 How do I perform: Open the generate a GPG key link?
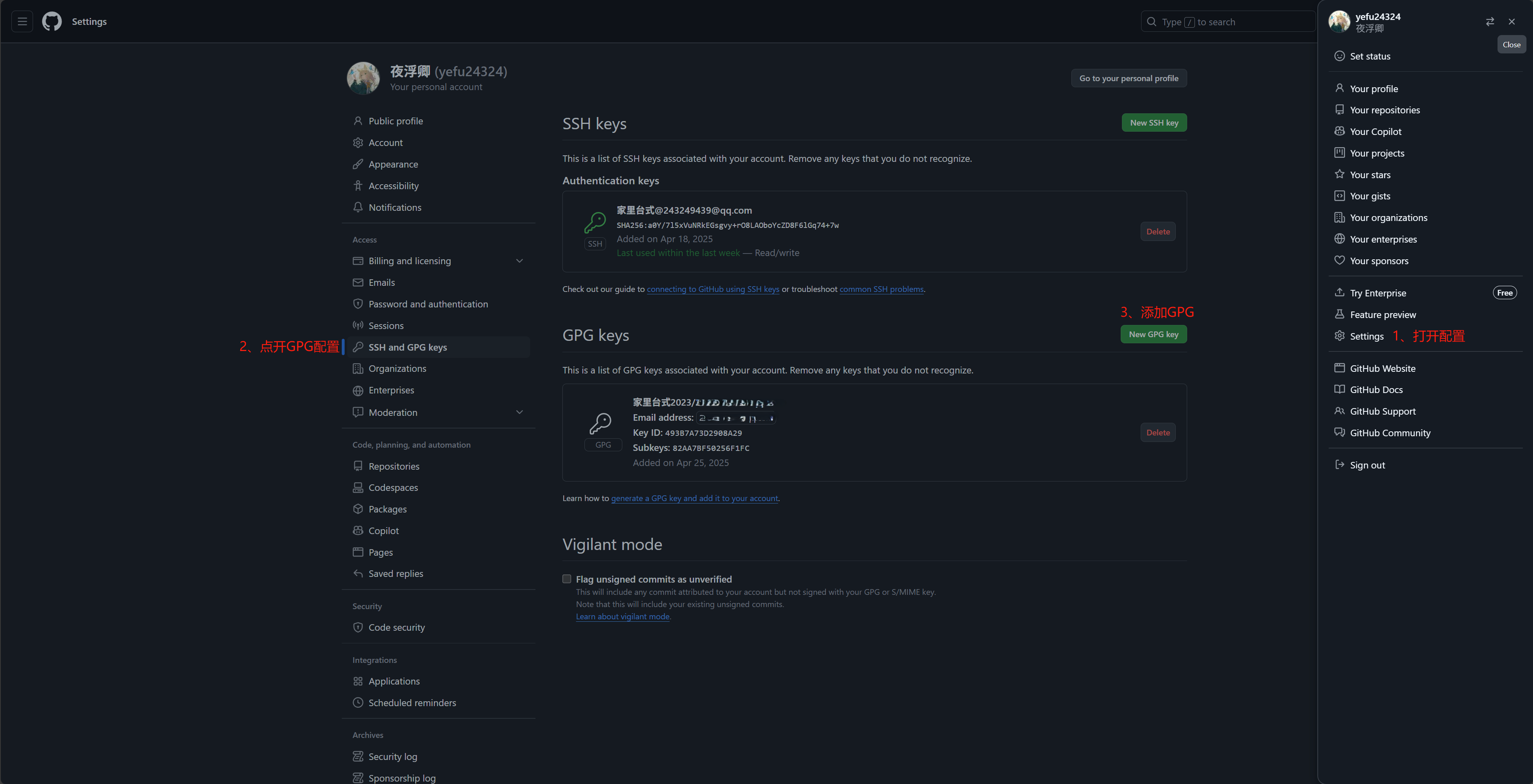pos(694,499)
